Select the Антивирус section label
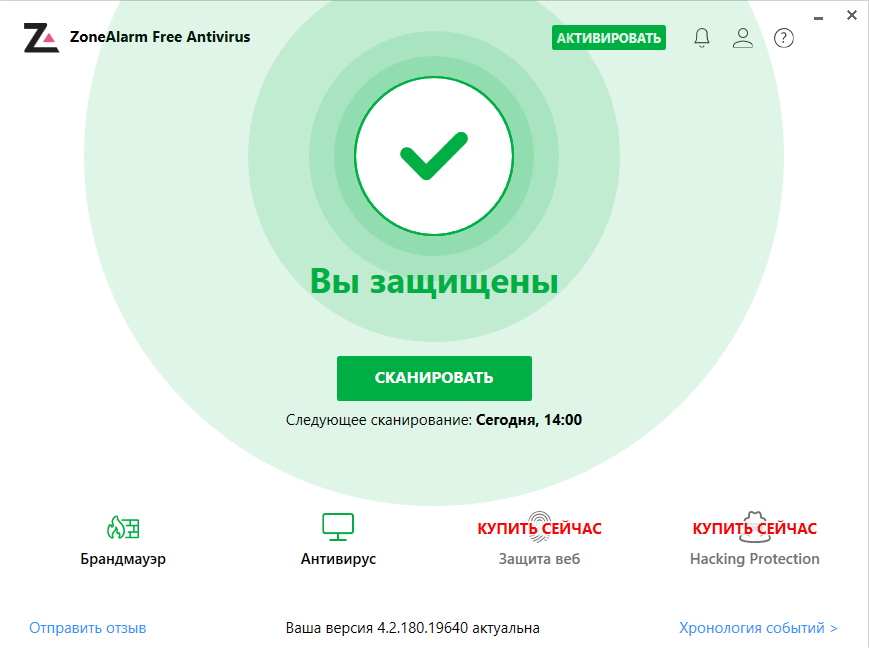The image size is (869, 648). 338,558
